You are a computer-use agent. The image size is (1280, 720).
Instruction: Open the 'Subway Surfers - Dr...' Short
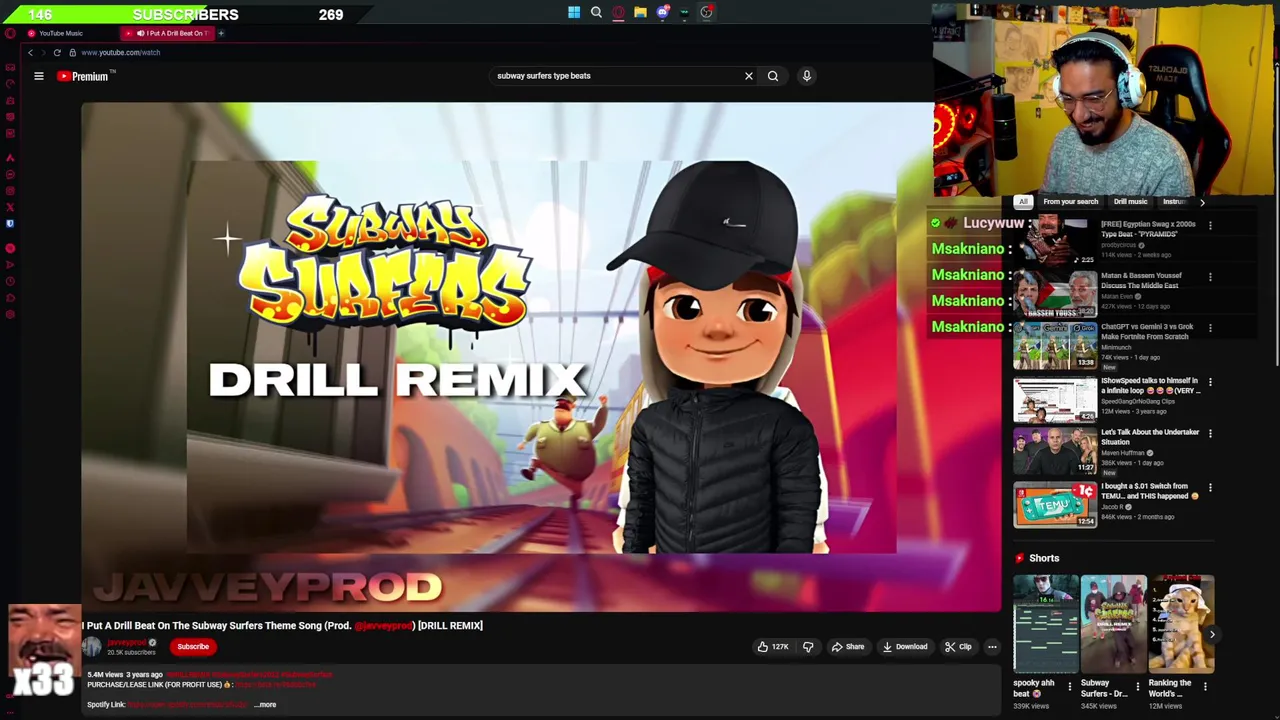pyautogui.click(x=1113, y=624)
